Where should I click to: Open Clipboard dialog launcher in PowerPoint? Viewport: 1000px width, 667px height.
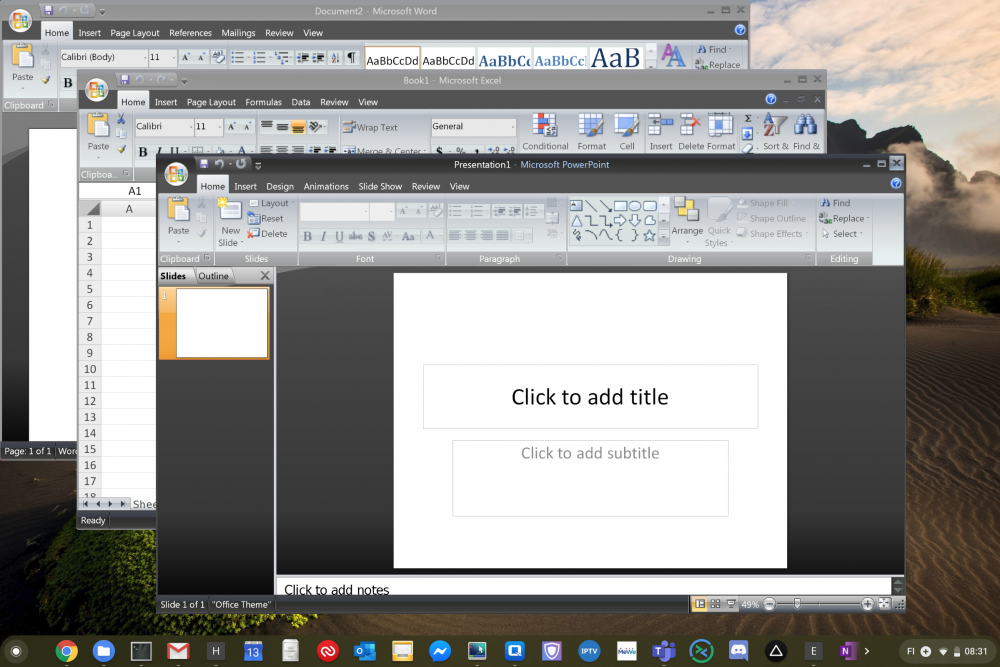click(x=207, y=258)
